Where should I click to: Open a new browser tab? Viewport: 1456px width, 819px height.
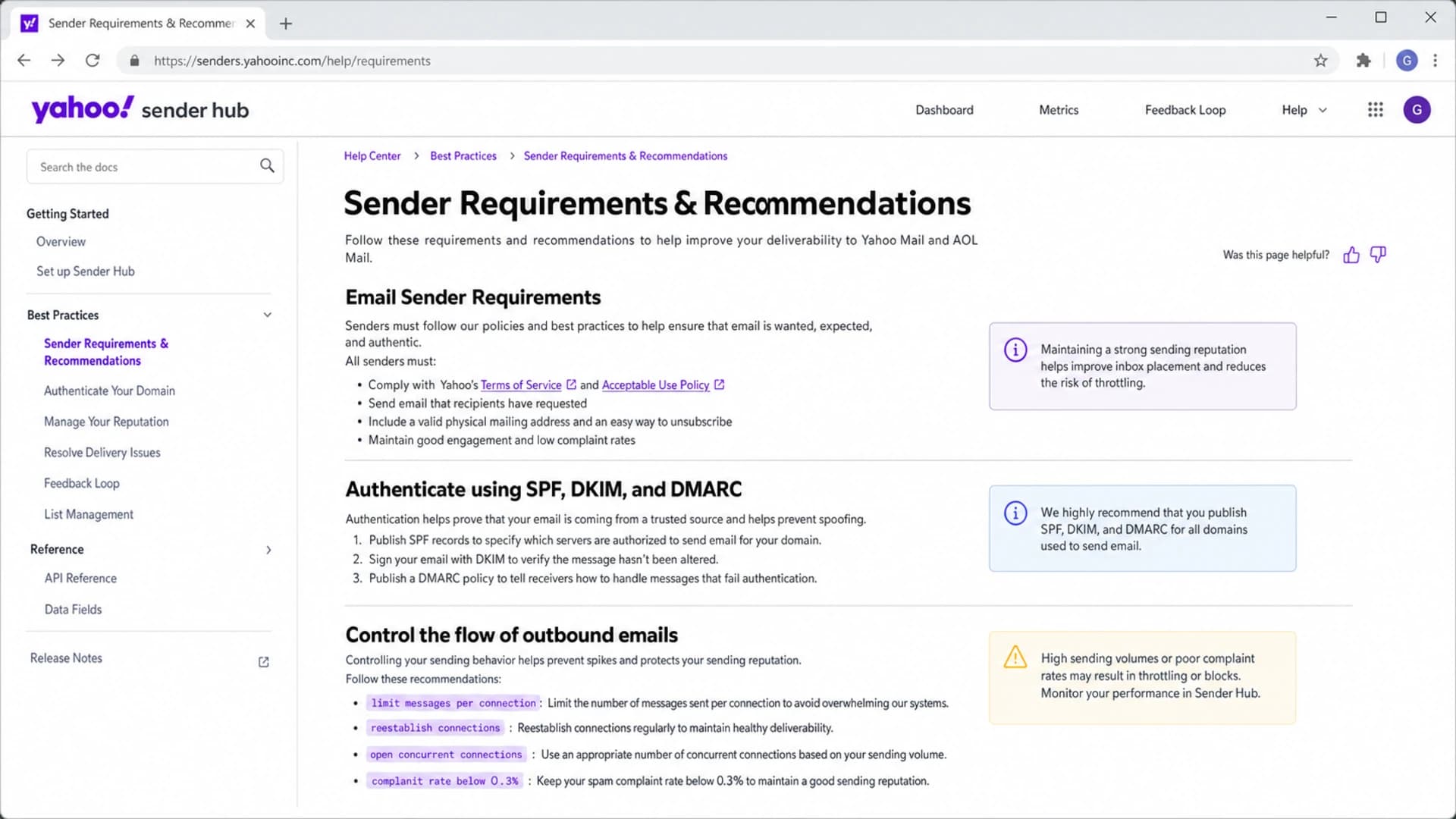click(x=286, y=24)
